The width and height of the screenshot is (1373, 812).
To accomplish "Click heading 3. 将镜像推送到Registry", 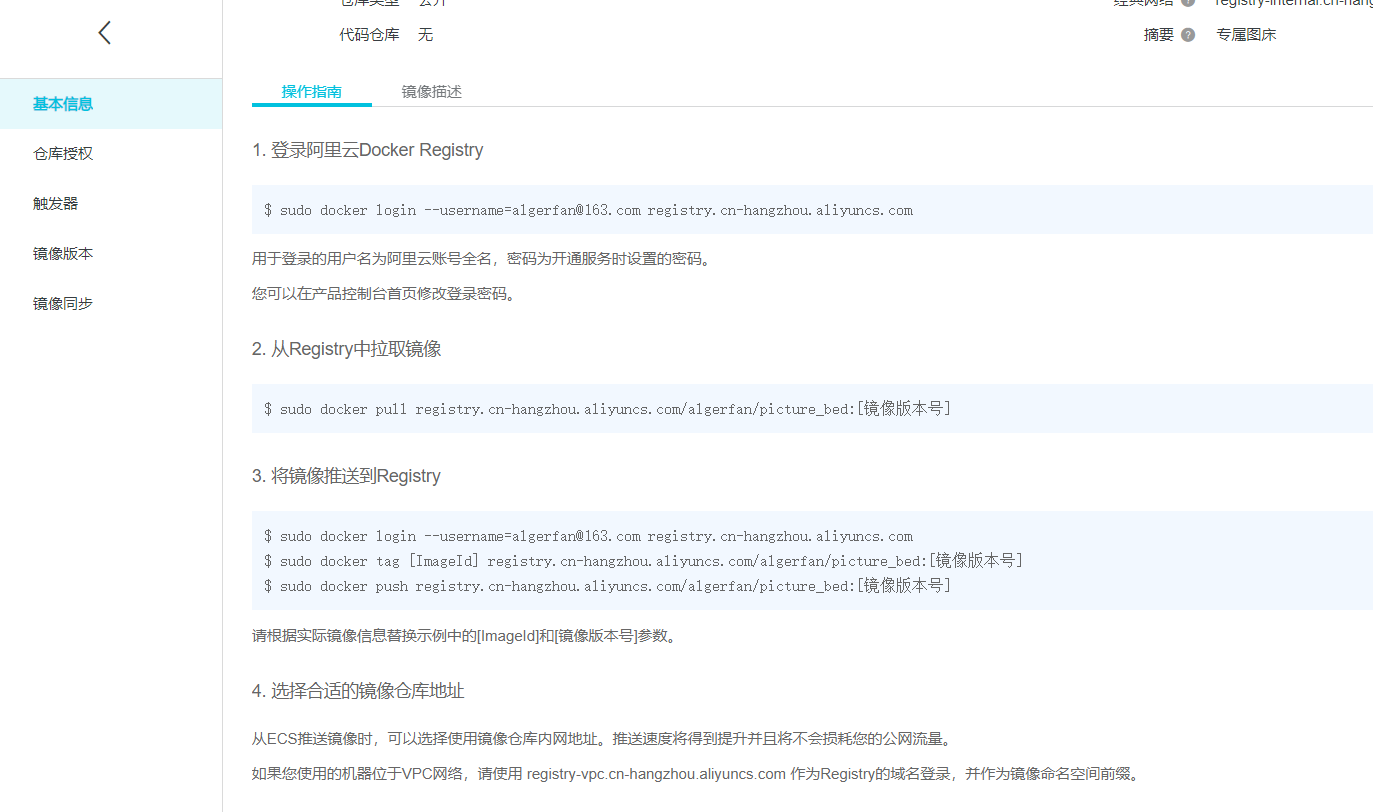I will [x=346, y=476].
